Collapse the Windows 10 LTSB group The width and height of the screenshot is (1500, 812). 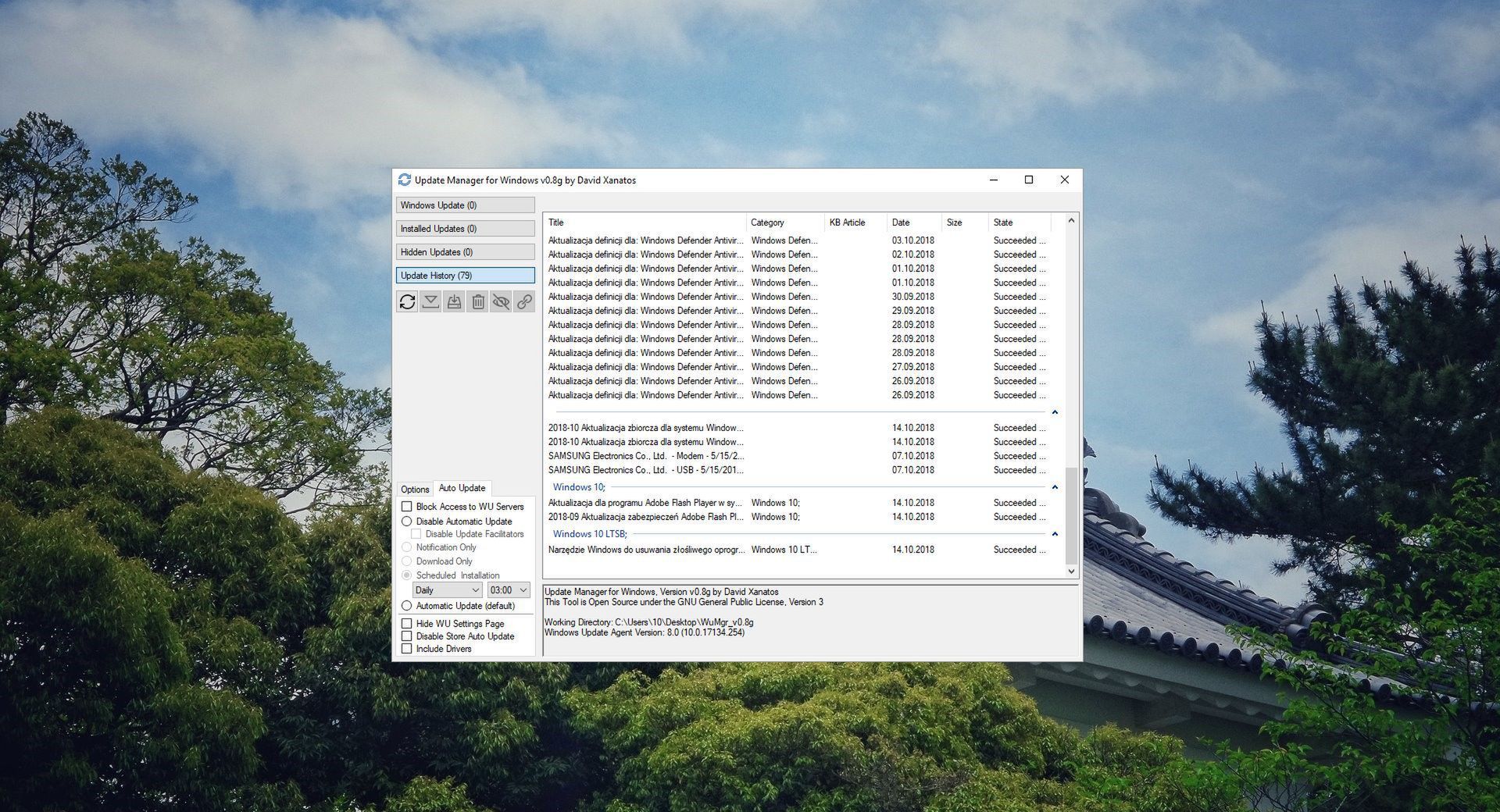[1055, 534]
